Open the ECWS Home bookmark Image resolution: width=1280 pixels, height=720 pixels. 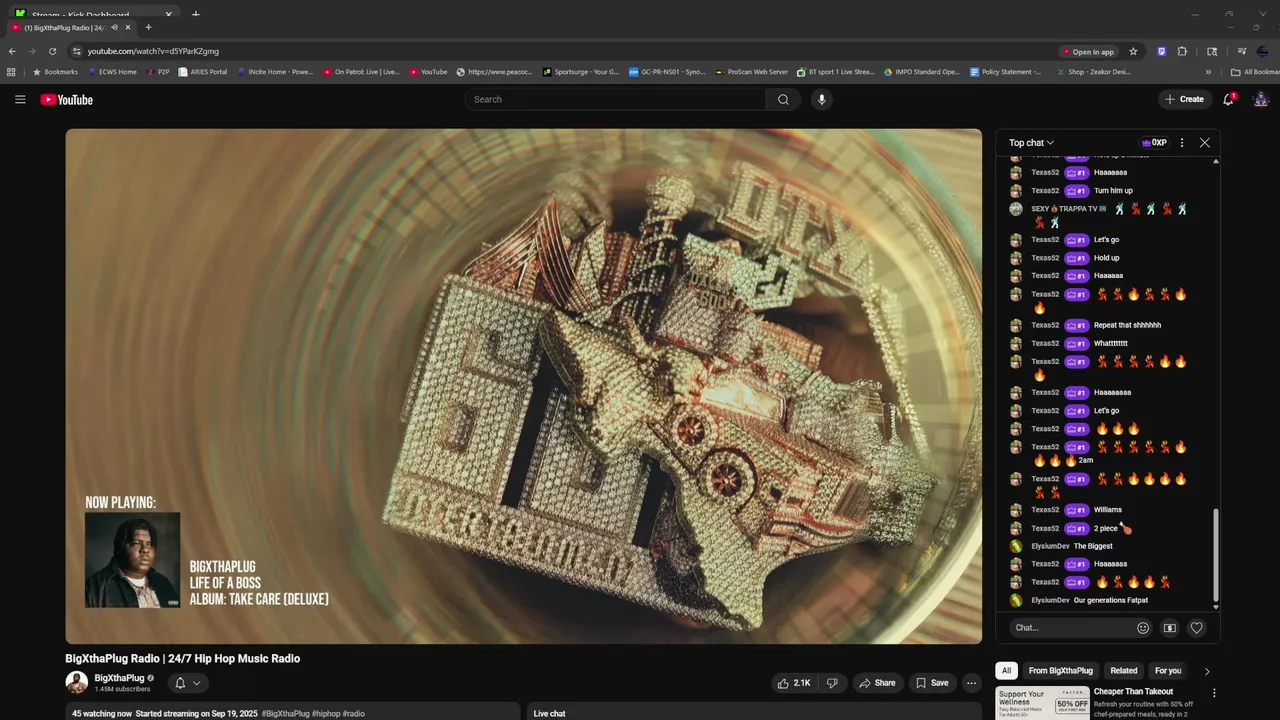(x=112, y=72)
